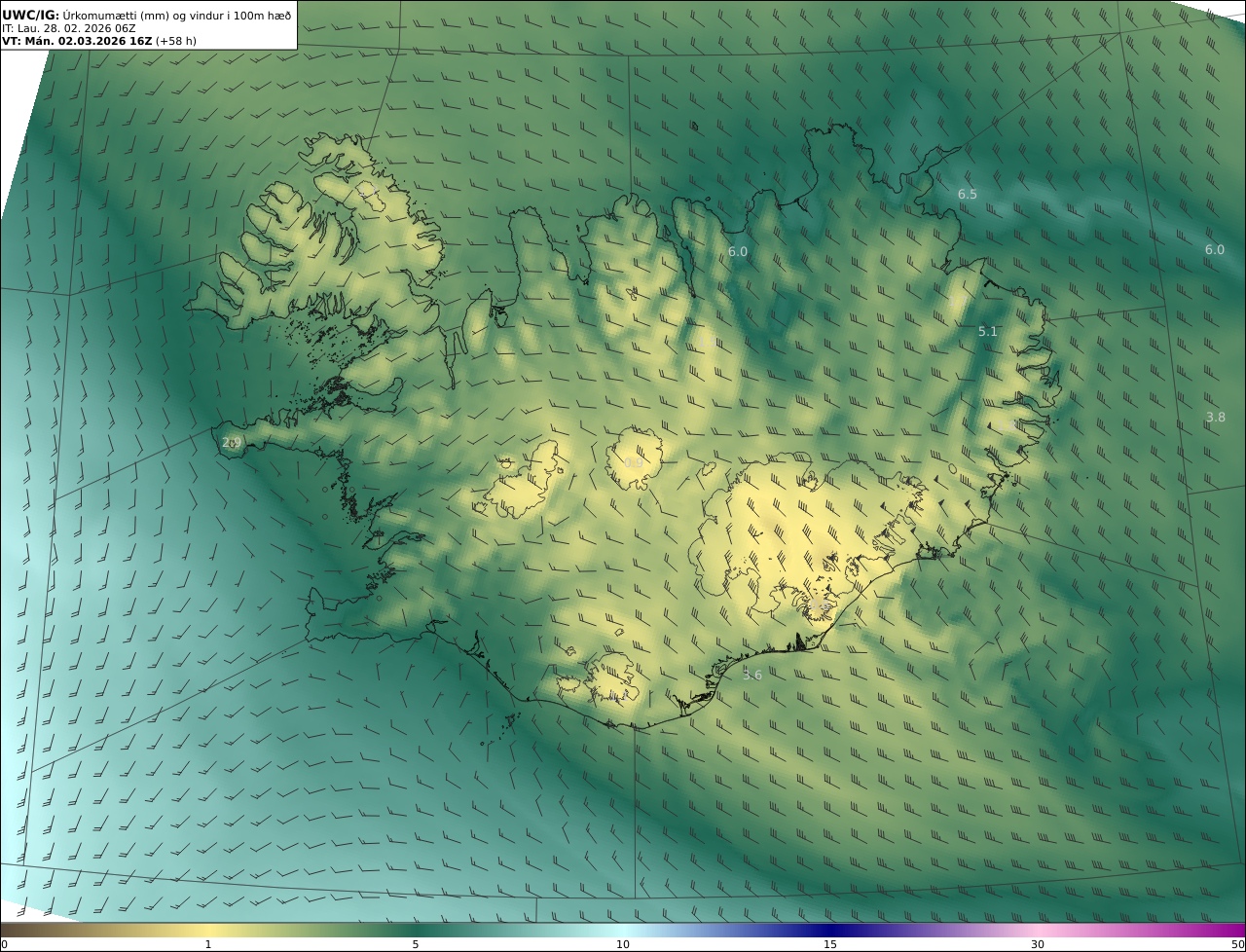This screenshot has height=952, width=1246.
Task: Click the '0' tick on the color scale
Action: 4,944
